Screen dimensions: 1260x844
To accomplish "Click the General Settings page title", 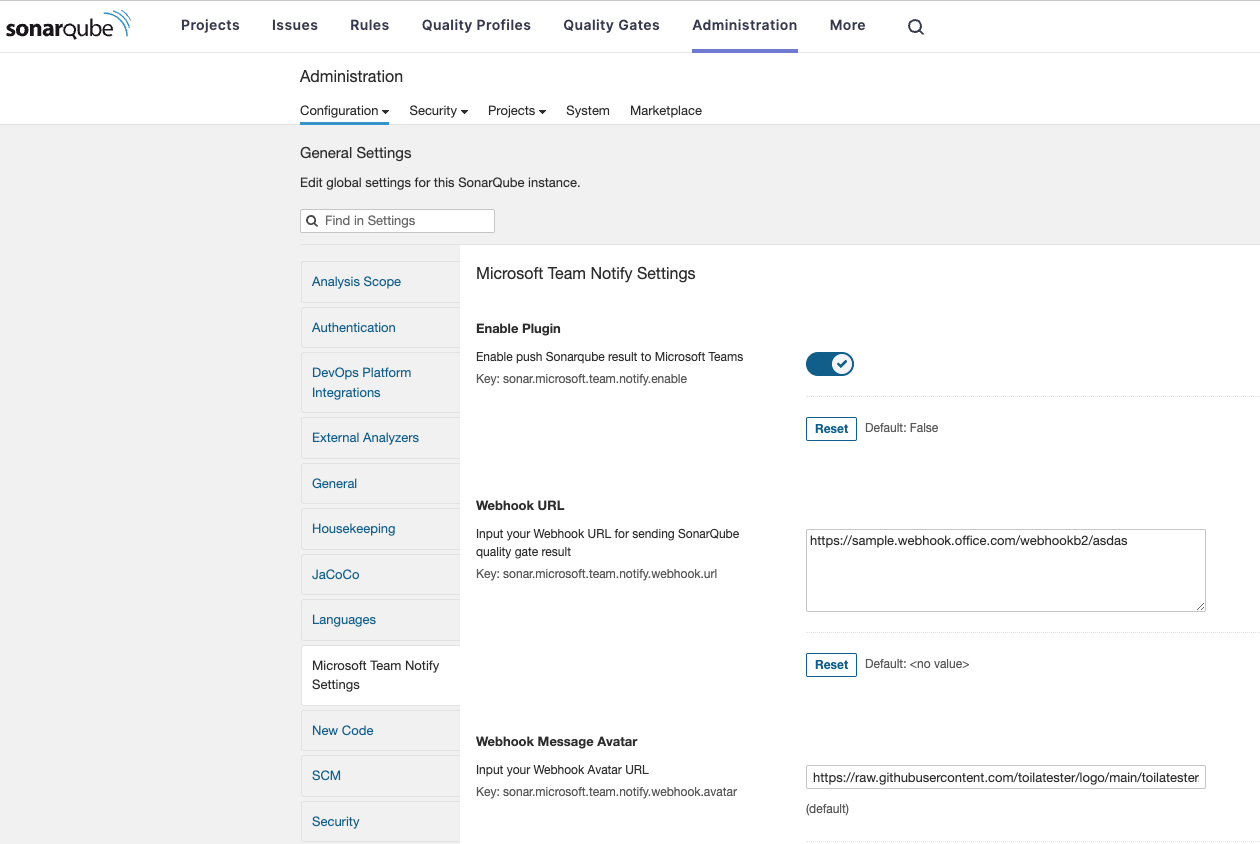I will pos(356,153).
